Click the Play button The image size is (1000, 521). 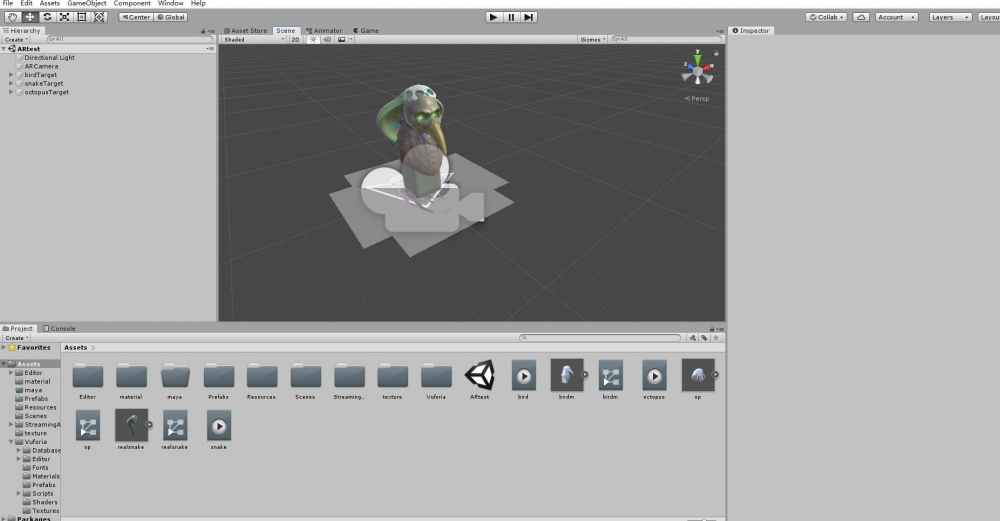tap(493, 17)
